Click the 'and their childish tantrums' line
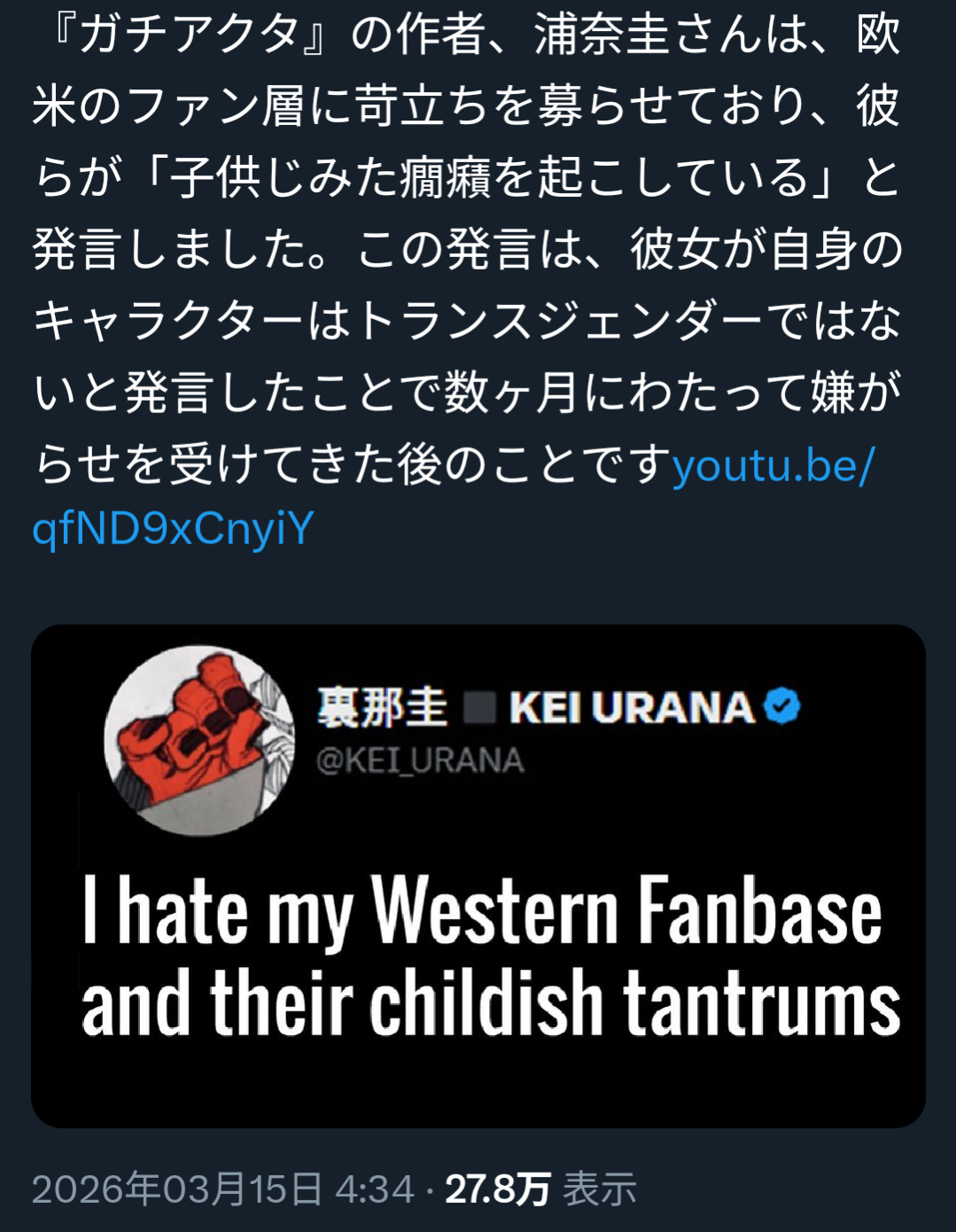 point(490,1003)
